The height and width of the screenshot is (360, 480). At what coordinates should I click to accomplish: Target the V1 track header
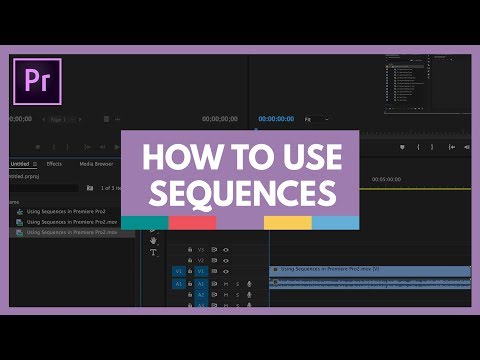pos(201,271)
